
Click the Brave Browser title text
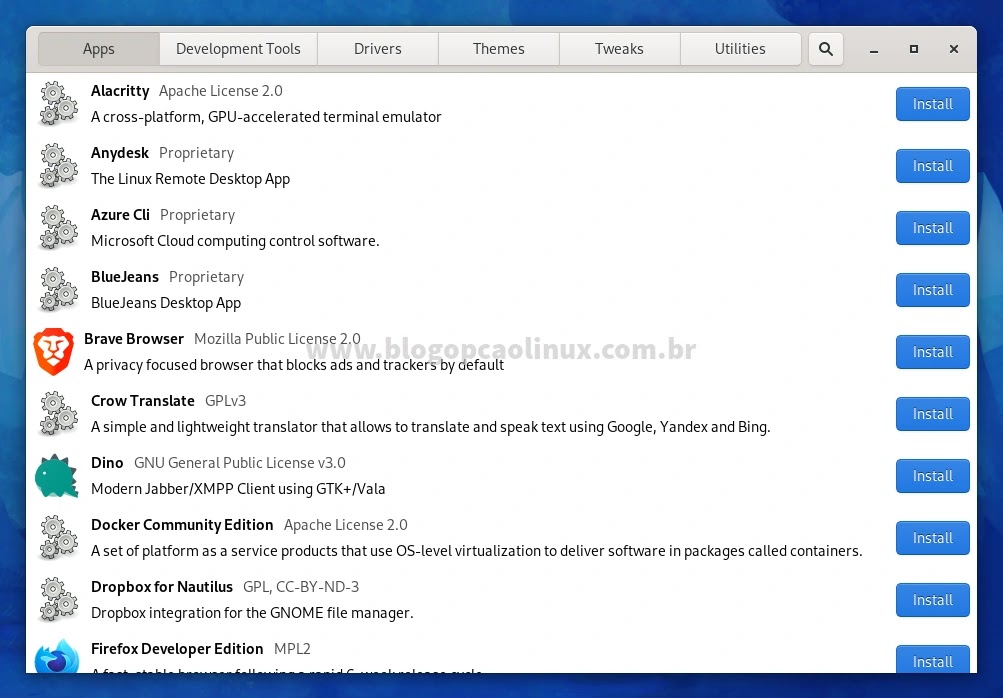134,339
